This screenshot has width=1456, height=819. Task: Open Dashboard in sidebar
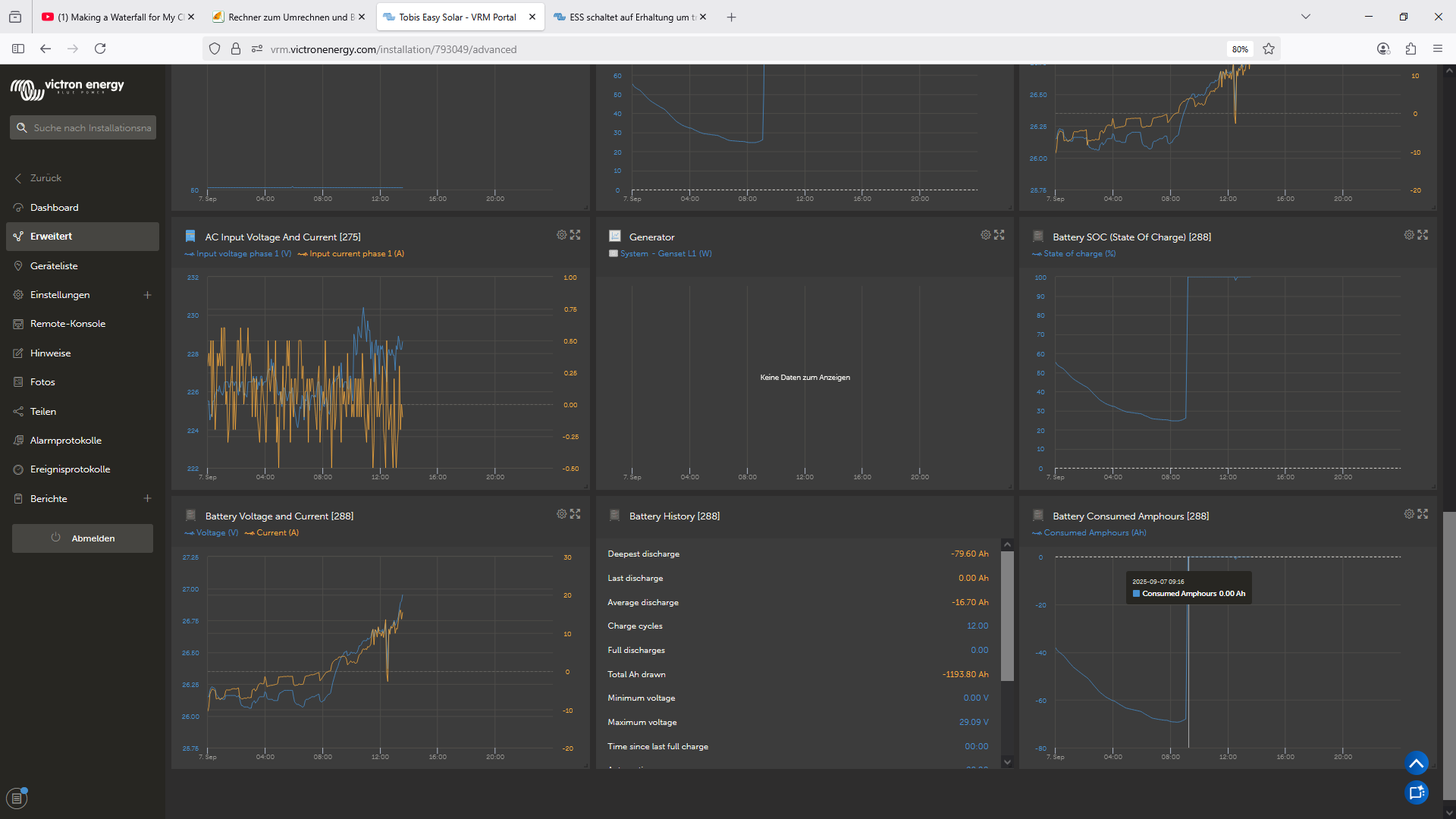click(54, 208)
